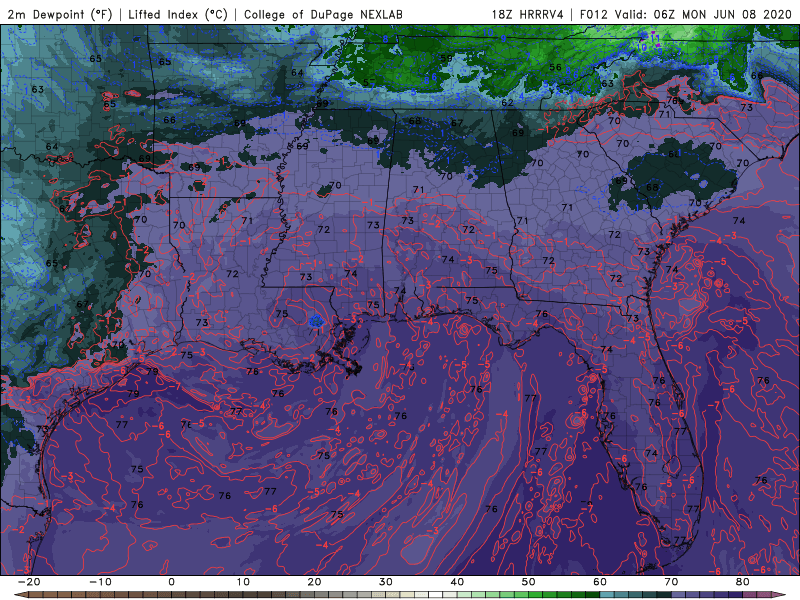Click the 'F012 Valid: 06Z MON JUN 08 2020' text

686,14
